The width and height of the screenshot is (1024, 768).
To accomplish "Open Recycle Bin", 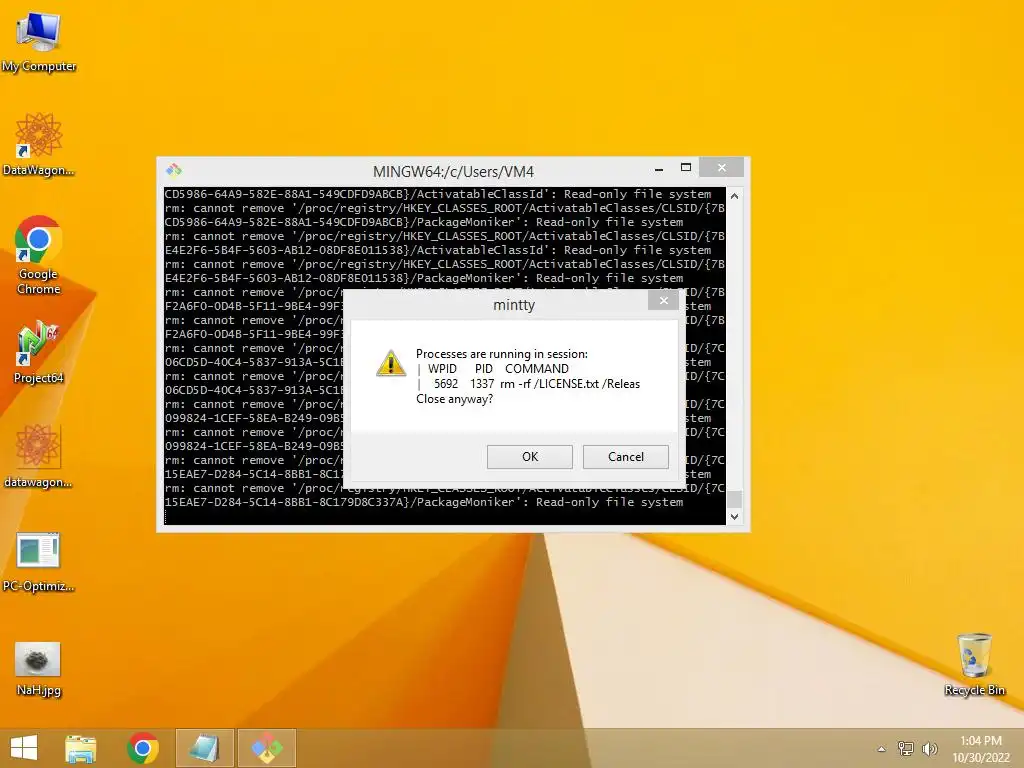I will pyautogui.click(x=974, y=665).
